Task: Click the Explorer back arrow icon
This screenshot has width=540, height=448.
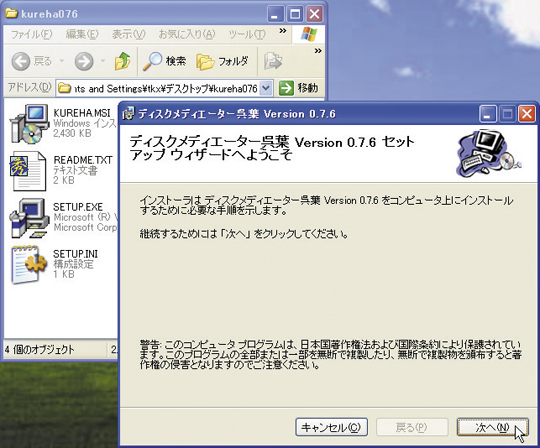Action: (21, 62)
